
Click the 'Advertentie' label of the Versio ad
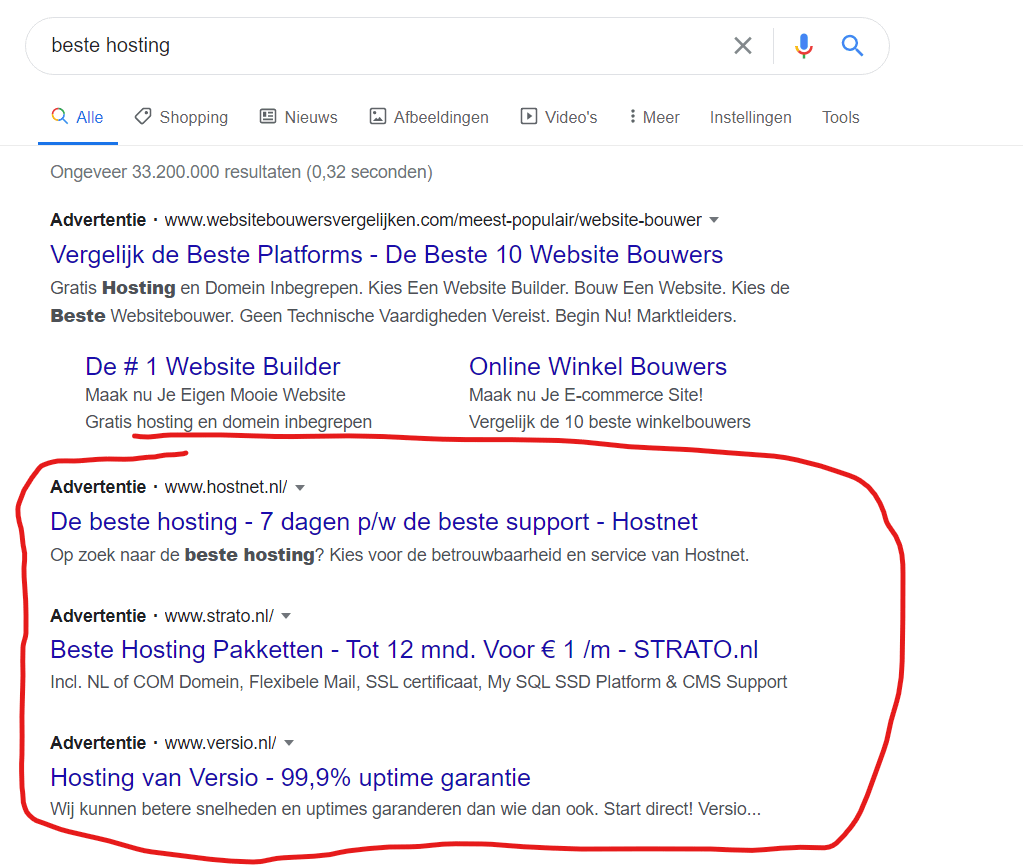click(98, 743)
